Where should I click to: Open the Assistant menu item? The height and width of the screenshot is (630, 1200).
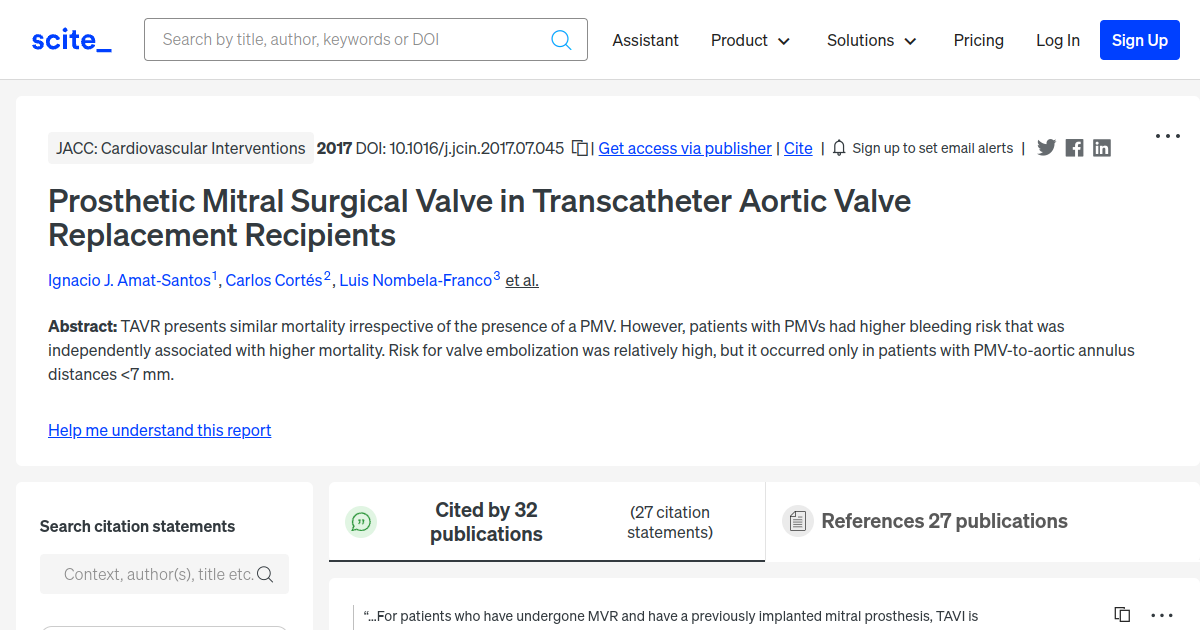(645, 40)
